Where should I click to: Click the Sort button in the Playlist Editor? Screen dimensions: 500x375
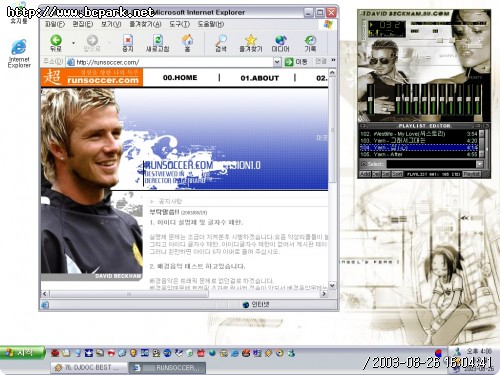(x=397, y=174)
